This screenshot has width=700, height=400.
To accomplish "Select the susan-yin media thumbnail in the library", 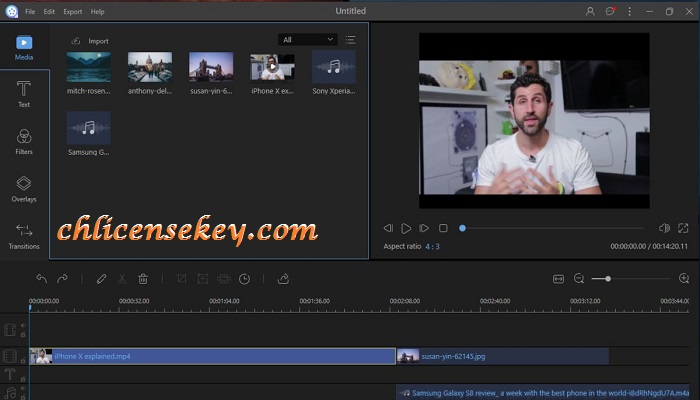I will click(x=211, y=67).
